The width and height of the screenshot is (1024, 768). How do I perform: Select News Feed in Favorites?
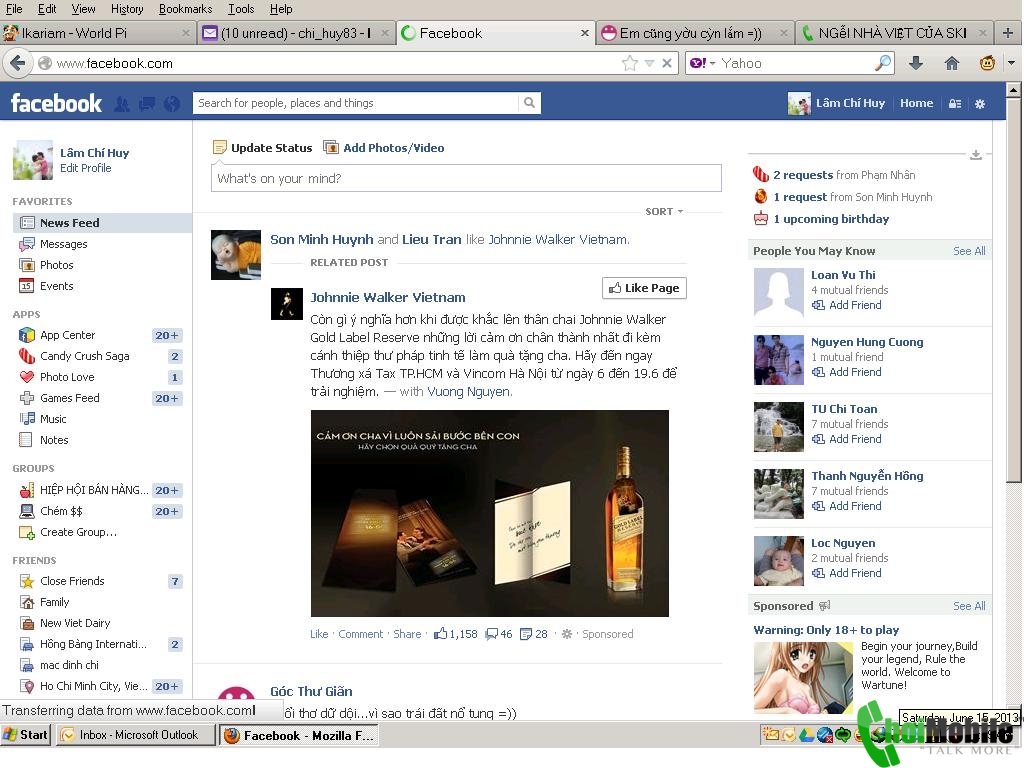point(102,223)
